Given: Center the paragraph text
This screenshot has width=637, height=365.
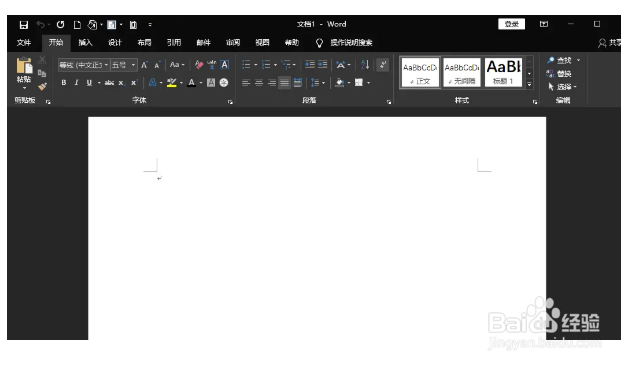Looking at the screenshot, I should [x=259, y=83].
